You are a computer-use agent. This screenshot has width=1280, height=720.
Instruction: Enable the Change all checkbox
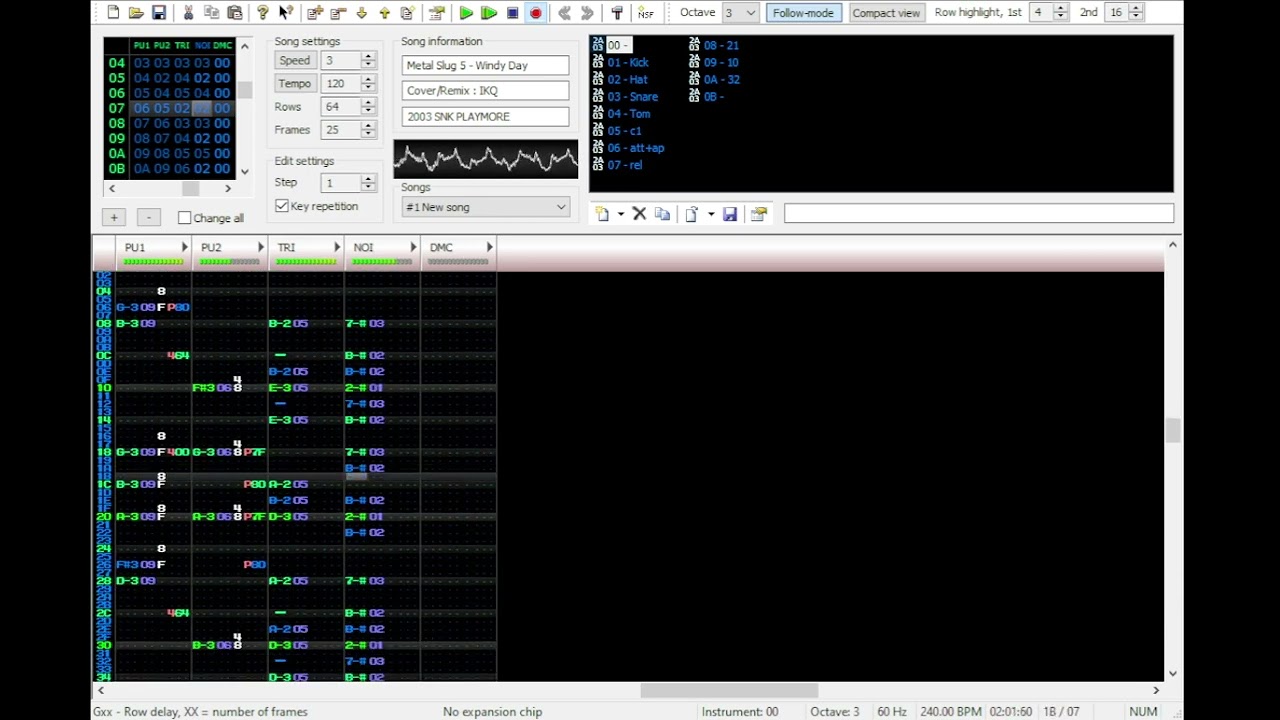click(184, 218)
